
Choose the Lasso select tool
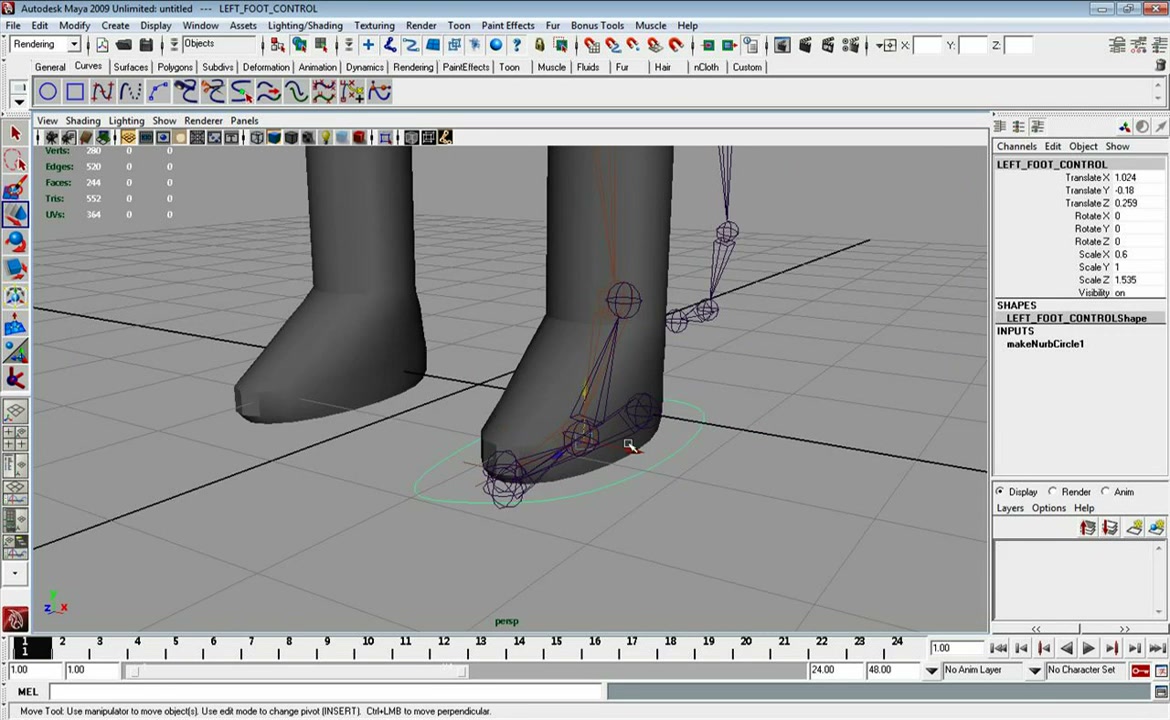pyautogui.click(x=16, y=160)
